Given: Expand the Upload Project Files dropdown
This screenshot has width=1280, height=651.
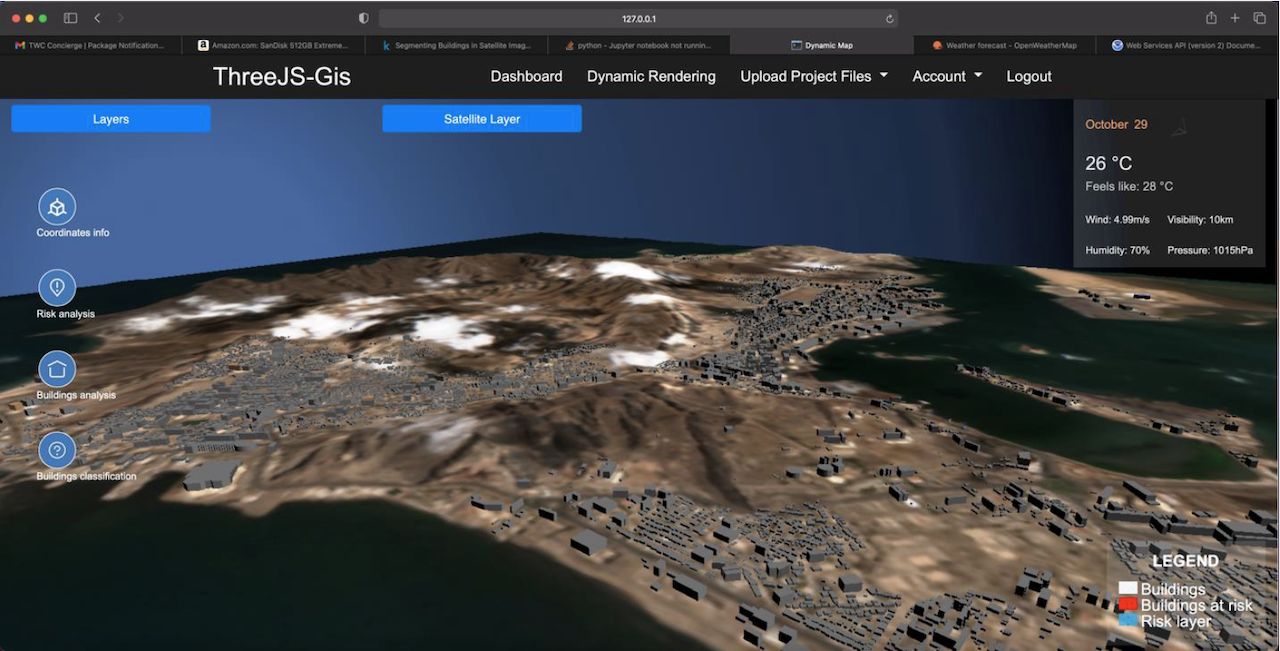Looking at the screenshot, I should [813, 76].
